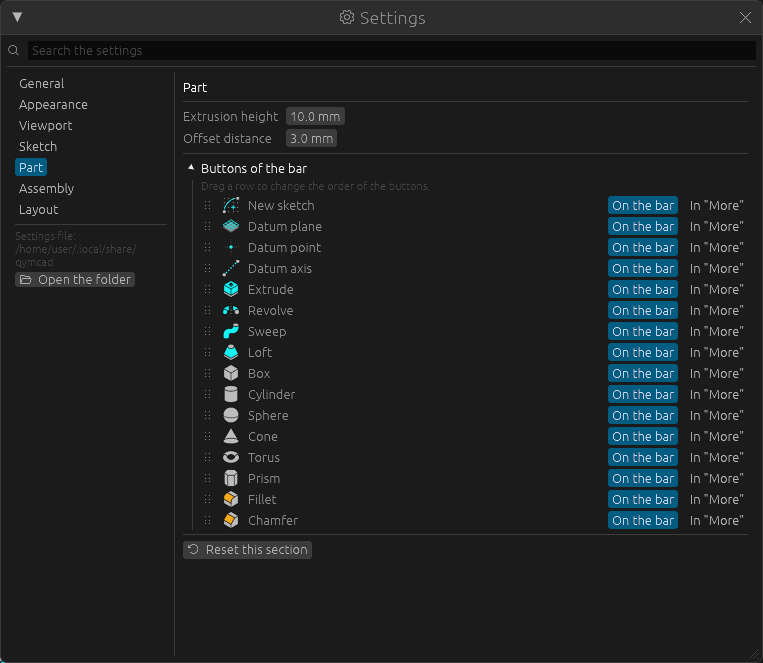Screen dimensions: 763x663
Task: Click drag handle beside Sphere
Action: (207, 415)
